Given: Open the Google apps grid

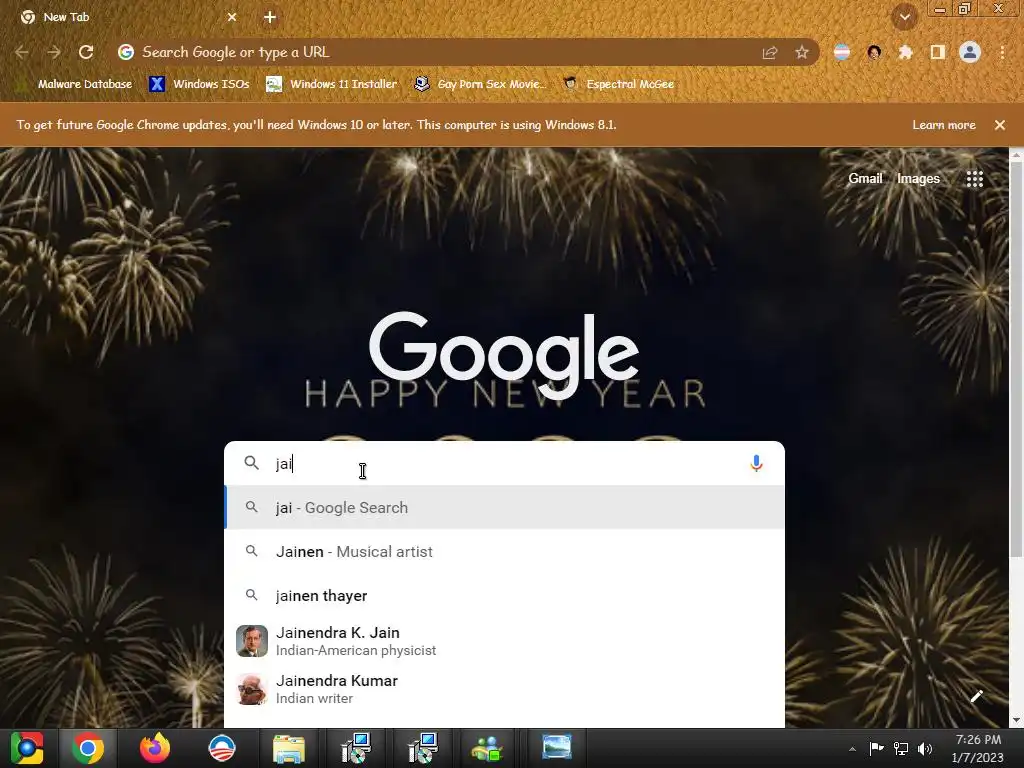Looking at the screenshot, I should [x=974, y=179].
